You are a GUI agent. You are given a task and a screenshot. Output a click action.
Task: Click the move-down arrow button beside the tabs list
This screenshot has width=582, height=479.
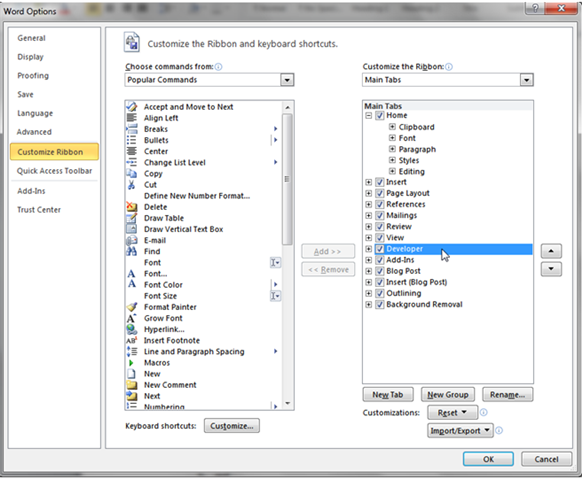click(x=551, y=269)
